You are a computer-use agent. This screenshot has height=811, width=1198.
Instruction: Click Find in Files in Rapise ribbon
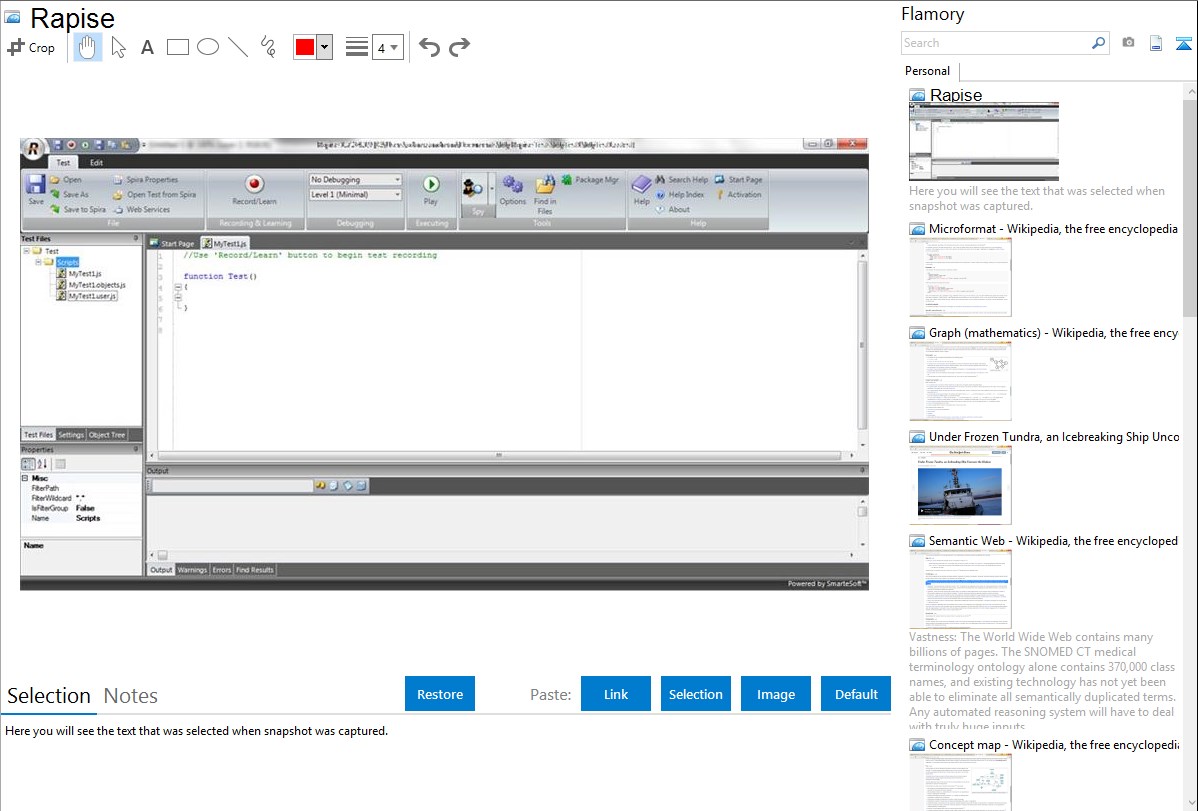[x=545, y=195]
